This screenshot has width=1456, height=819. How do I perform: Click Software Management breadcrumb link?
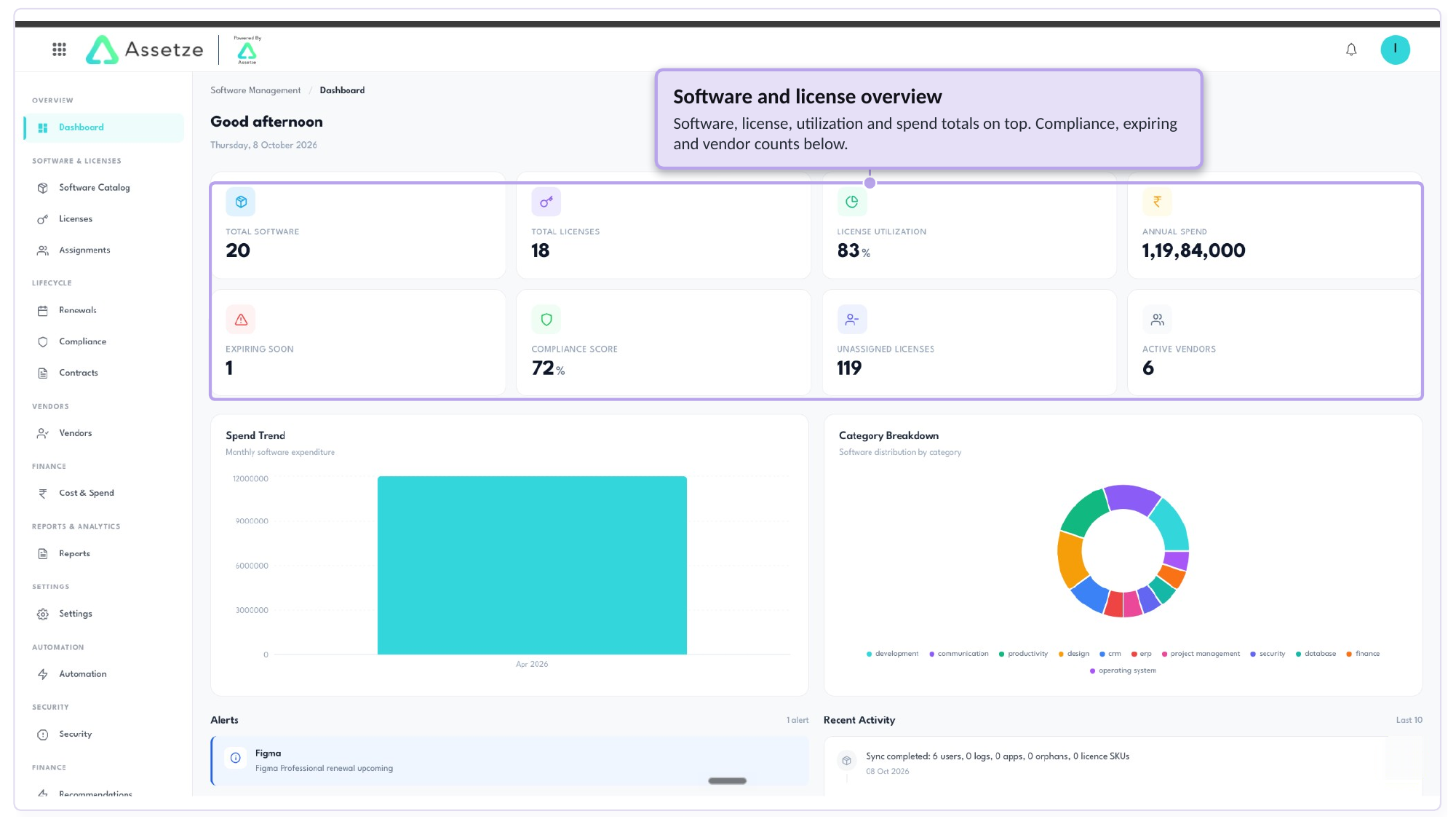[255, 90]
